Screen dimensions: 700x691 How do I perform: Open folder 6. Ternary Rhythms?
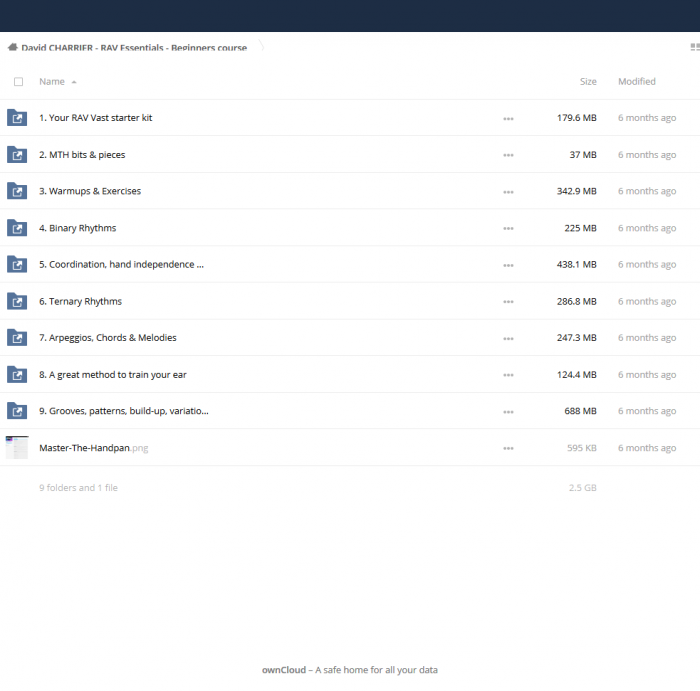[x=80, y=301]
